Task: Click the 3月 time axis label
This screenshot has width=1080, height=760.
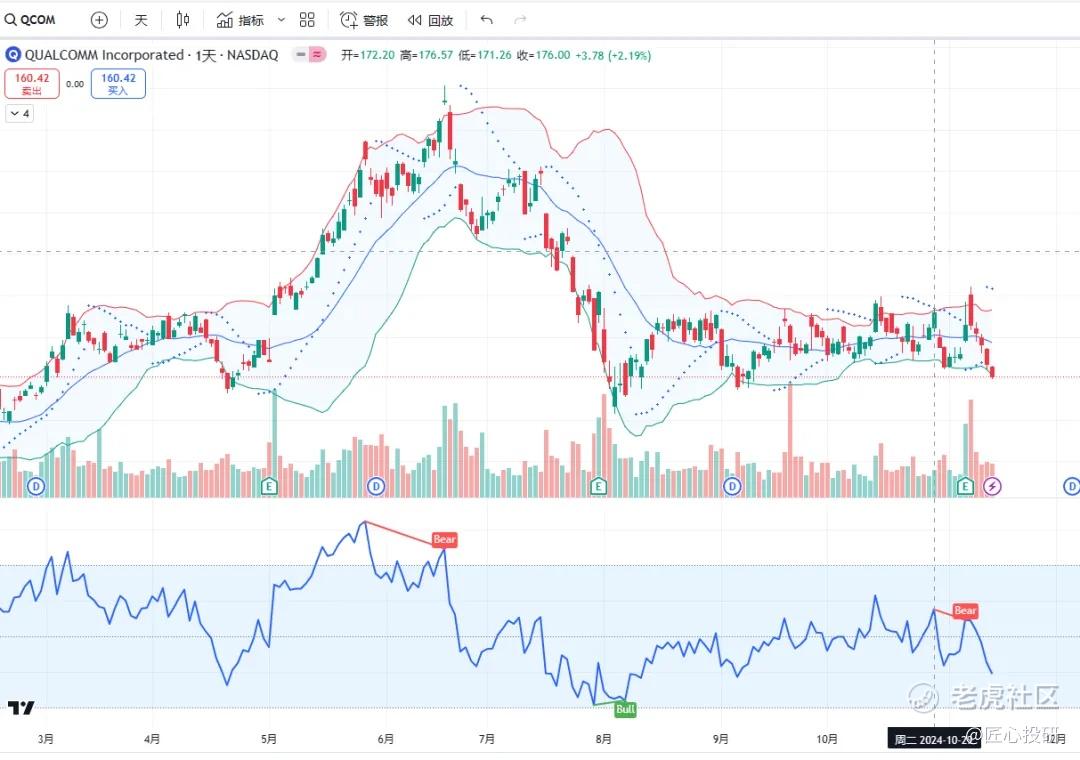Action: (45, 739)
